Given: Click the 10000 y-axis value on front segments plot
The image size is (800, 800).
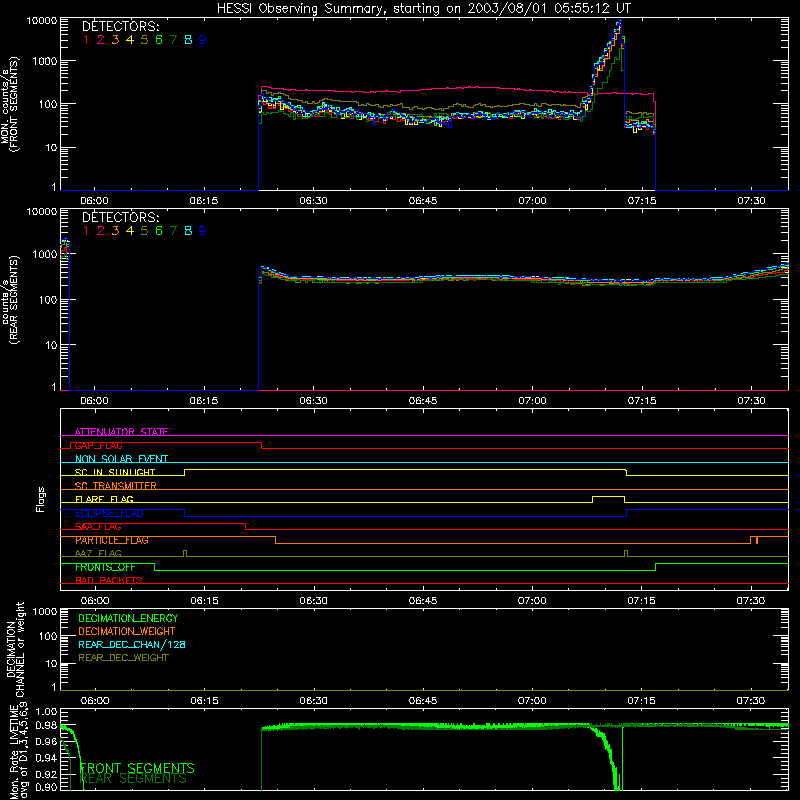Looking at the screenshot, I should (x=42, y=20).
